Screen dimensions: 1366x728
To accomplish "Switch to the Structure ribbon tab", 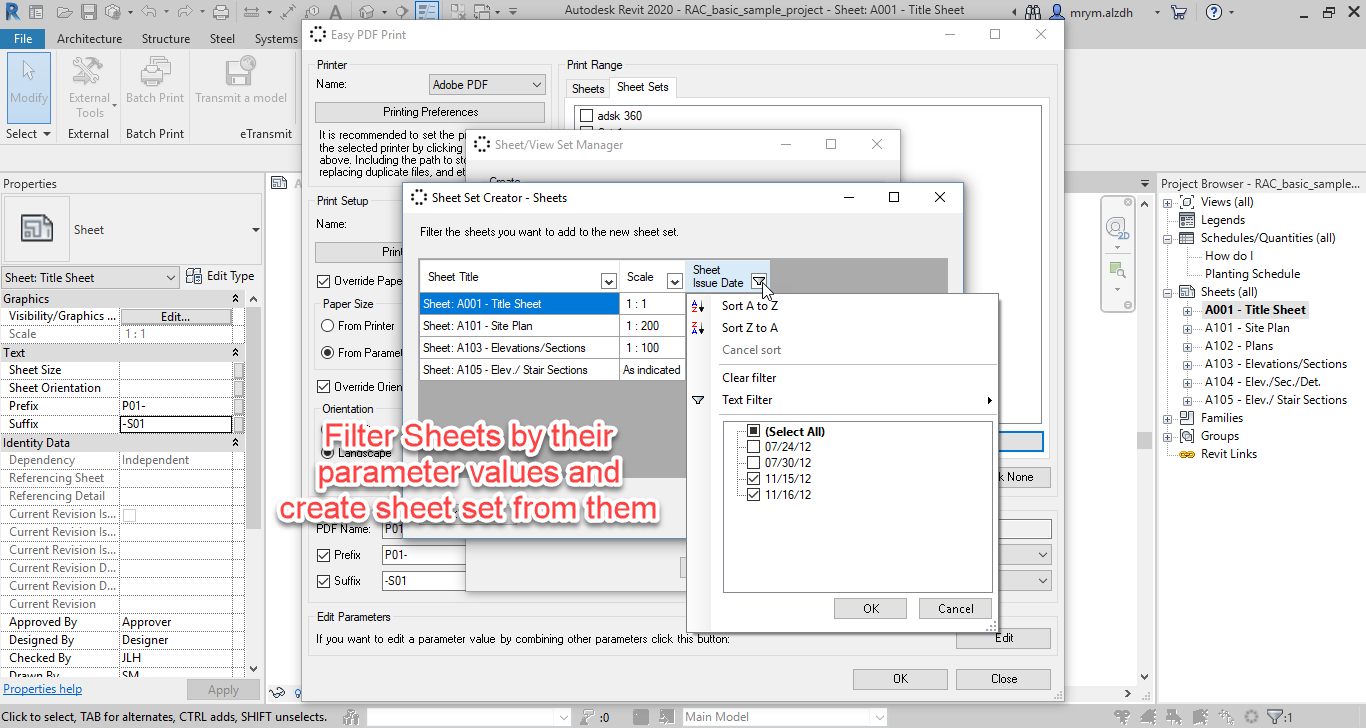I will (x=166, y=39).
